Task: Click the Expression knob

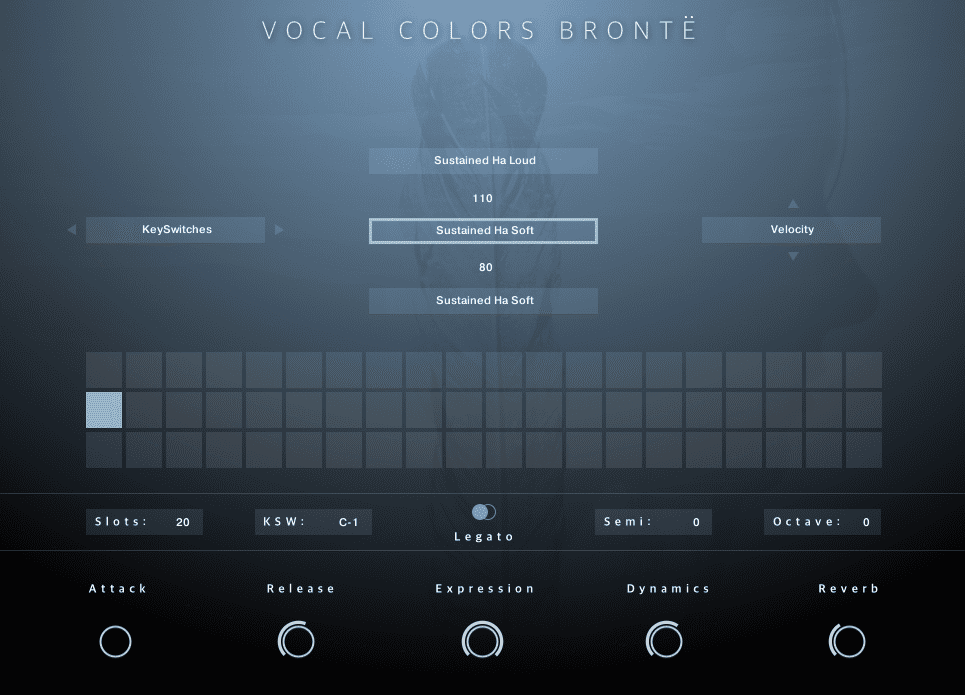Action: tap(482, 640)
